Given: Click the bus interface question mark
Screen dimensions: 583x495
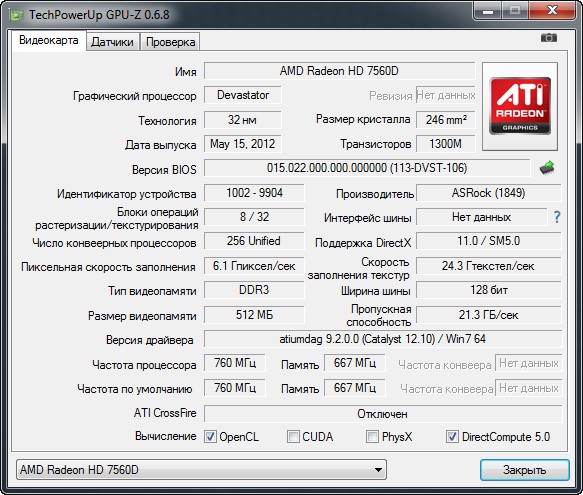Looking at the screenshot, I should [557, 217].
